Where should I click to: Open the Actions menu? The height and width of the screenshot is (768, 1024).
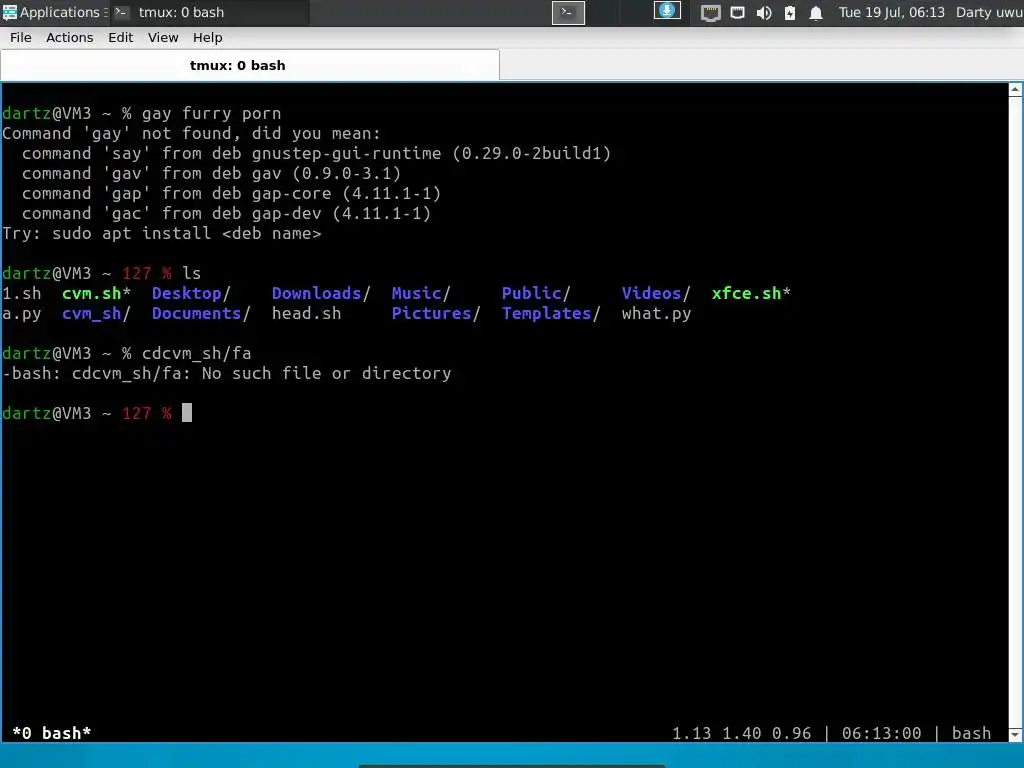coord(69,37)
